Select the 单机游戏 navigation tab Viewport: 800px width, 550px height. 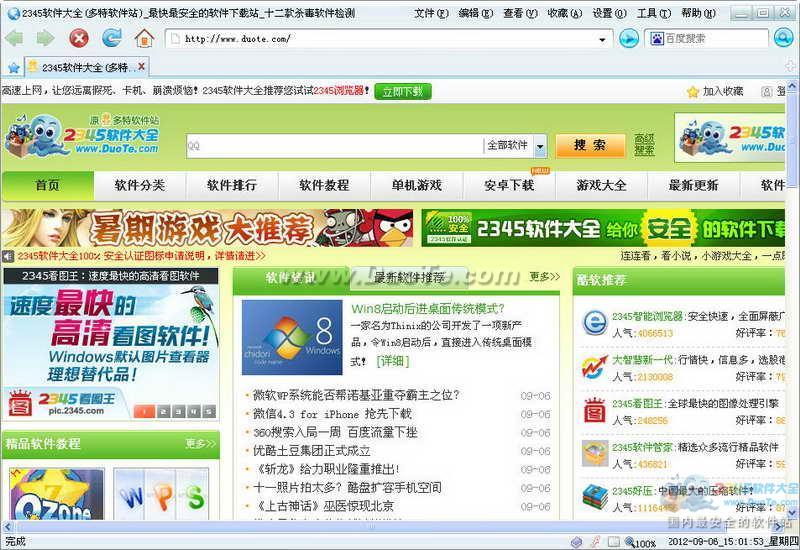[417, 185]
